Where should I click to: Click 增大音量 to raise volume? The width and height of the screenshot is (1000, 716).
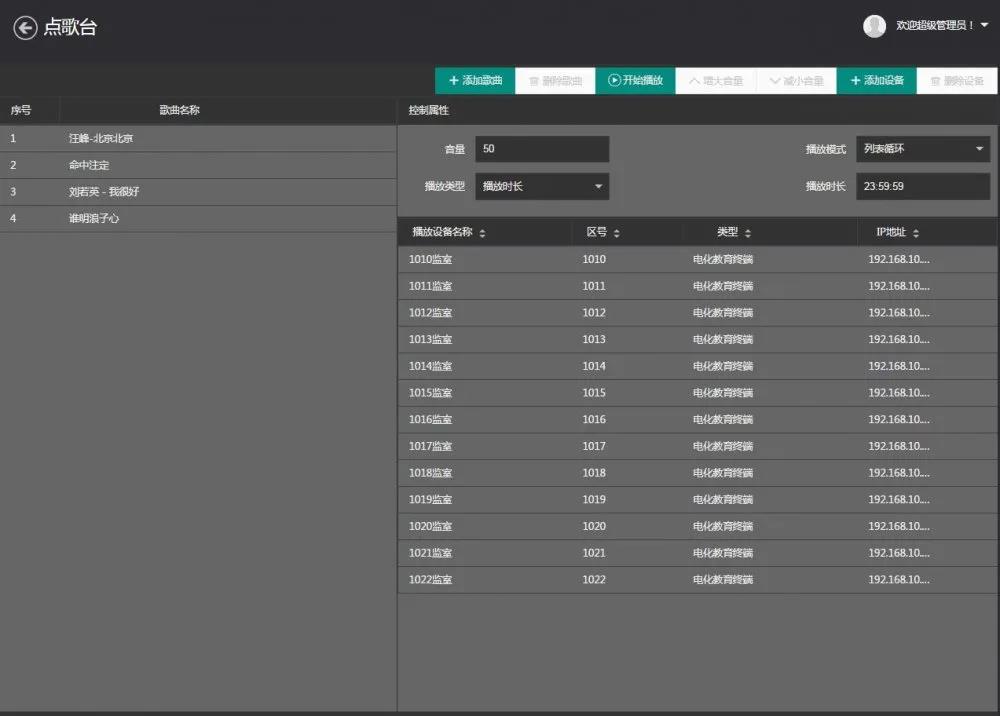[x=715, y=81]
